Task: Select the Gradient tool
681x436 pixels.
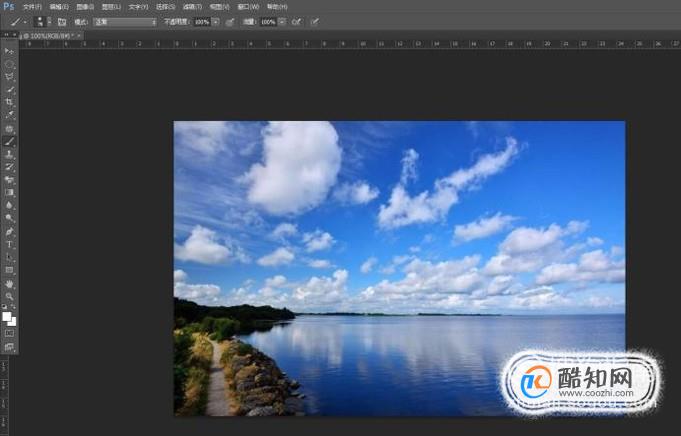Action: click(x=9, y=192)
